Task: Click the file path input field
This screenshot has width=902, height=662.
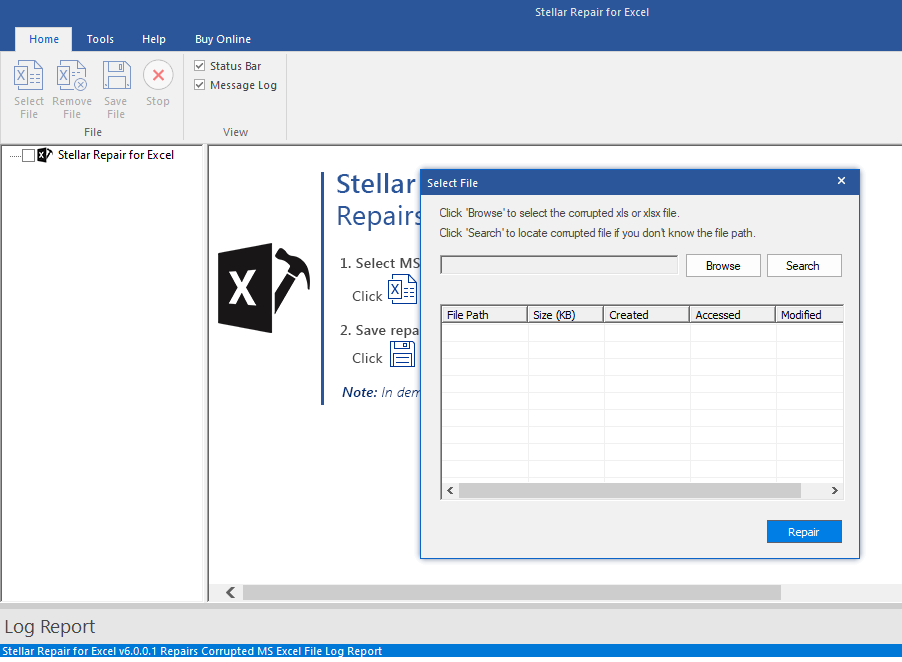Action: 559,265
